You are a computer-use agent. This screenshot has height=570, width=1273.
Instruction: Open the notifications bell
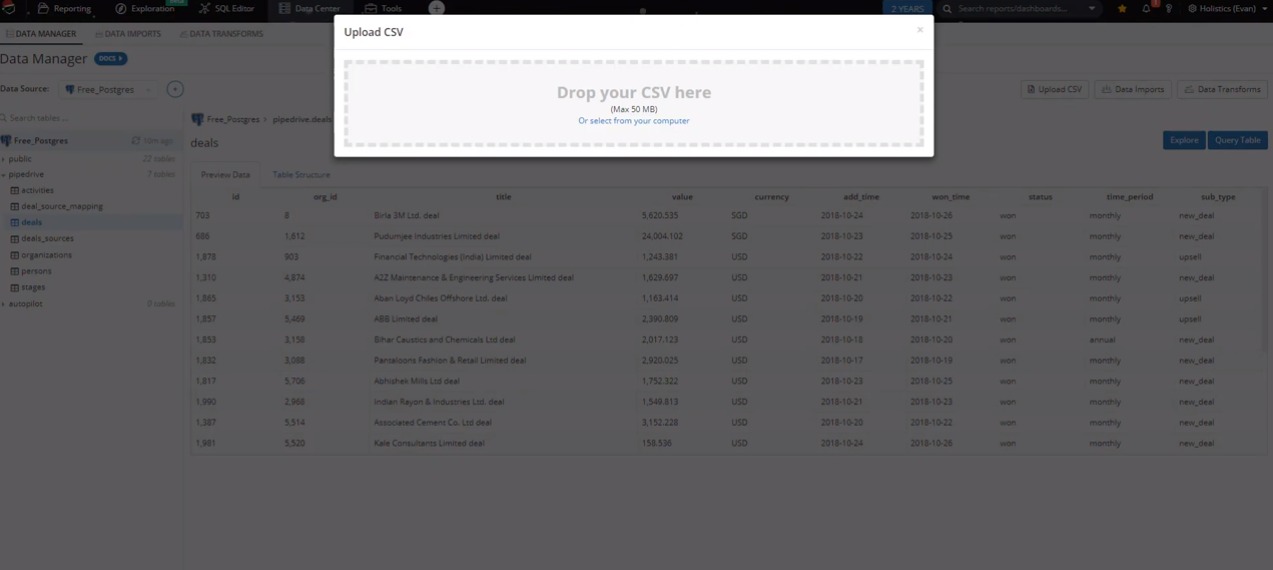[x=1146, y=8]
